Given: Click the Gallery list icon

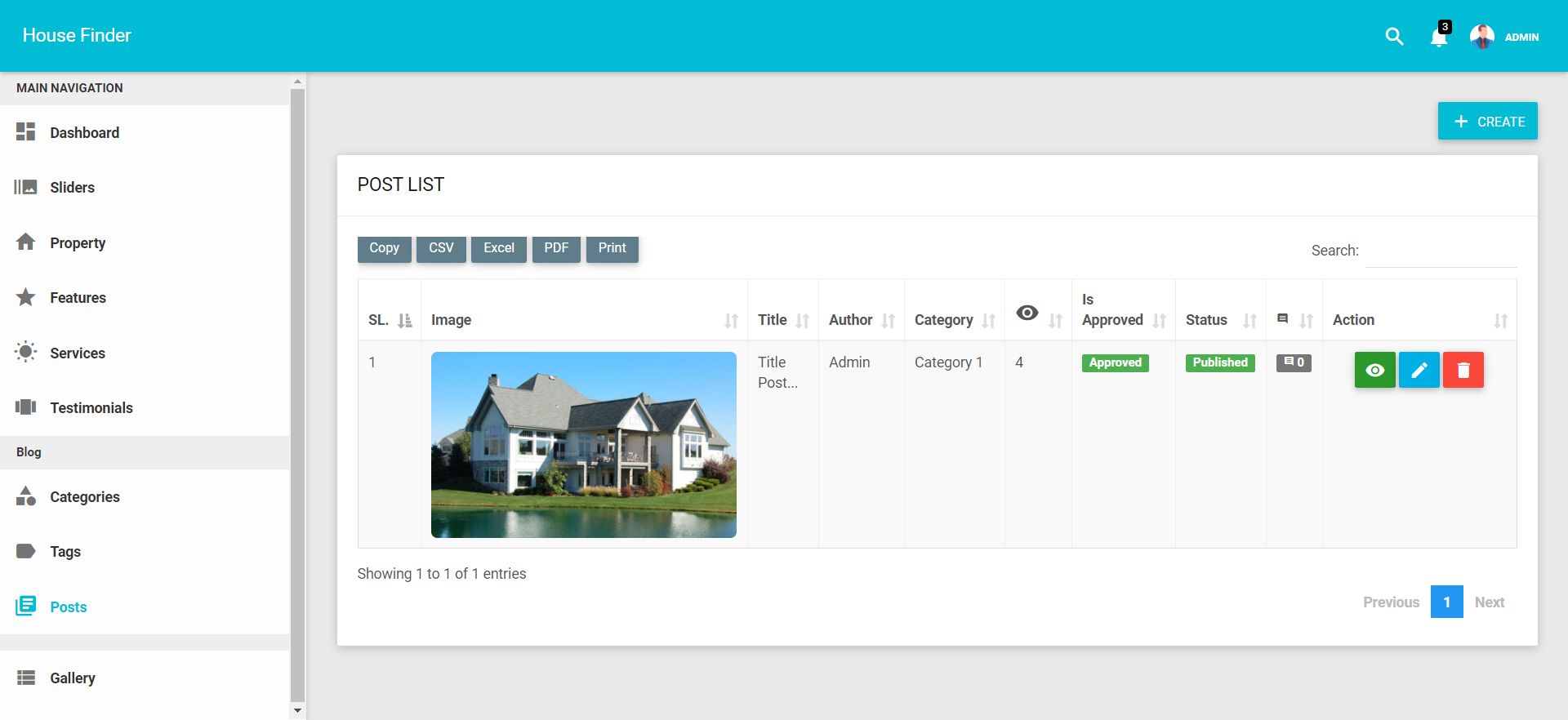Looking at the screenshot, I should point(25,678).
